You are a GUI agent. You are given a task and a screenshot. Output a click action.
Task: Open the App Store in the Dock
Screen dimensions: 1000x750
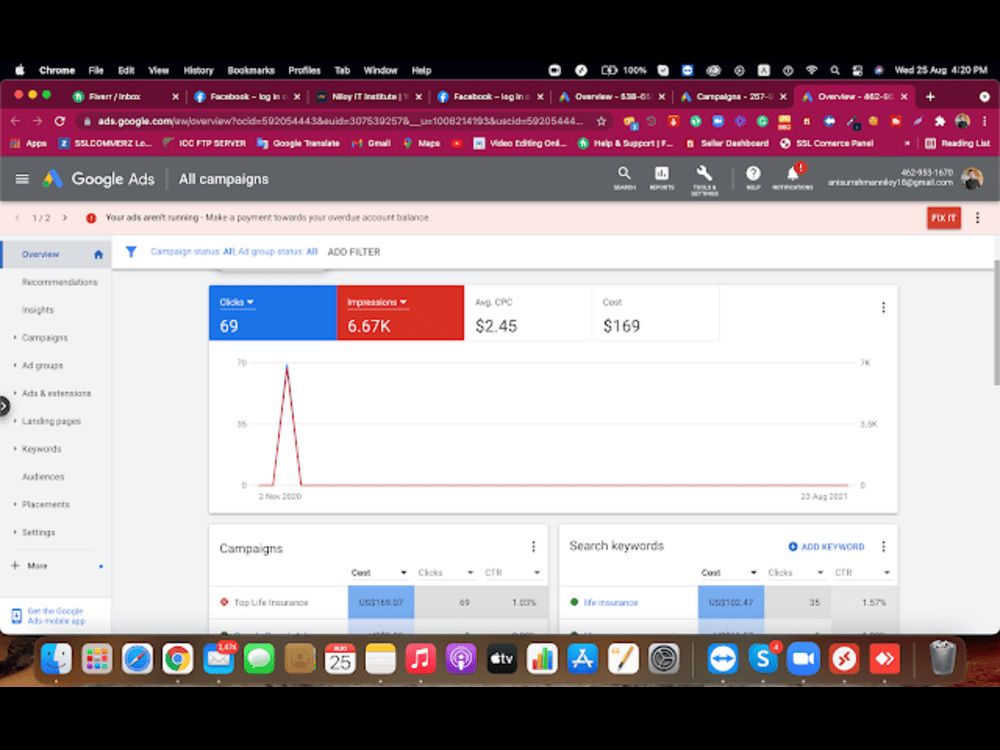coord(582,659)
